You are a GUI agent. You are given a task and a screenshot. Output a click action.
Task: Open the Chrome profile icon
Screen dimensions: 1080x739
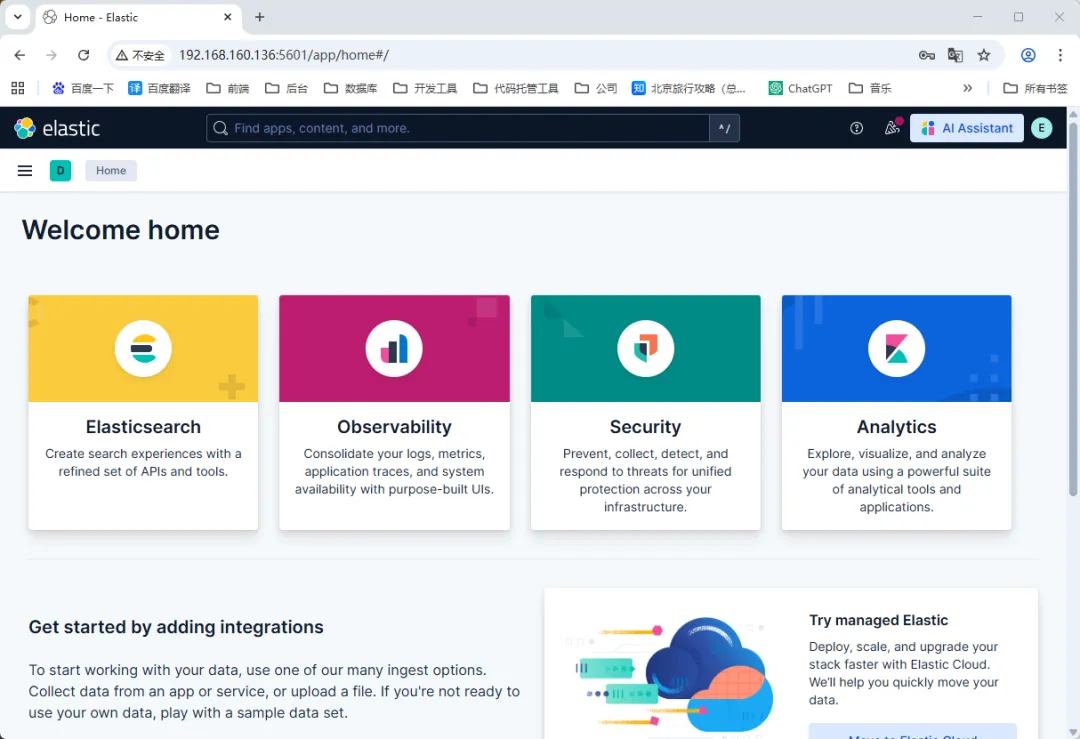(1028, 55)
